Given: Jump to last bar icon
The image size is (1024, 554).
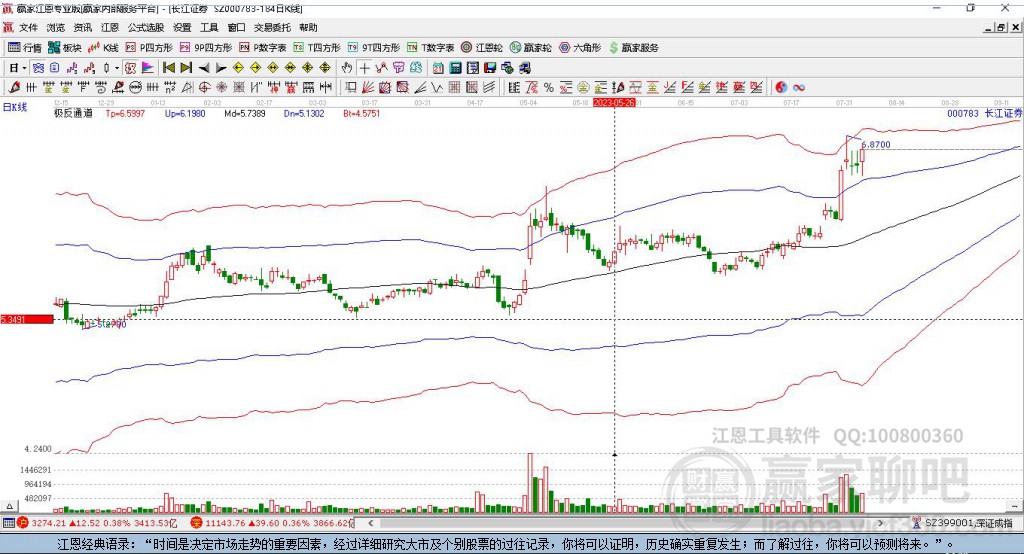Looking at the screenshot, I should click(x=186, y=68).
